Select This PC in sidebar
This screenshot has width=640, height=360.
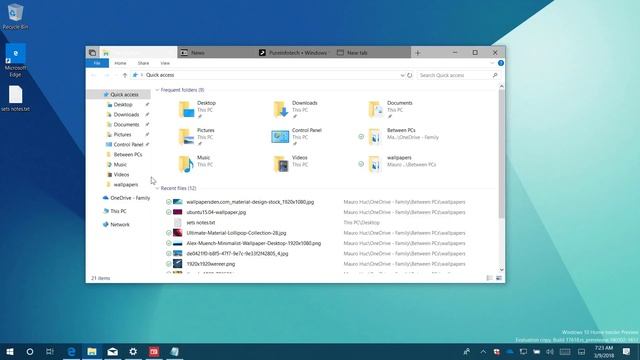click(119, 211)
